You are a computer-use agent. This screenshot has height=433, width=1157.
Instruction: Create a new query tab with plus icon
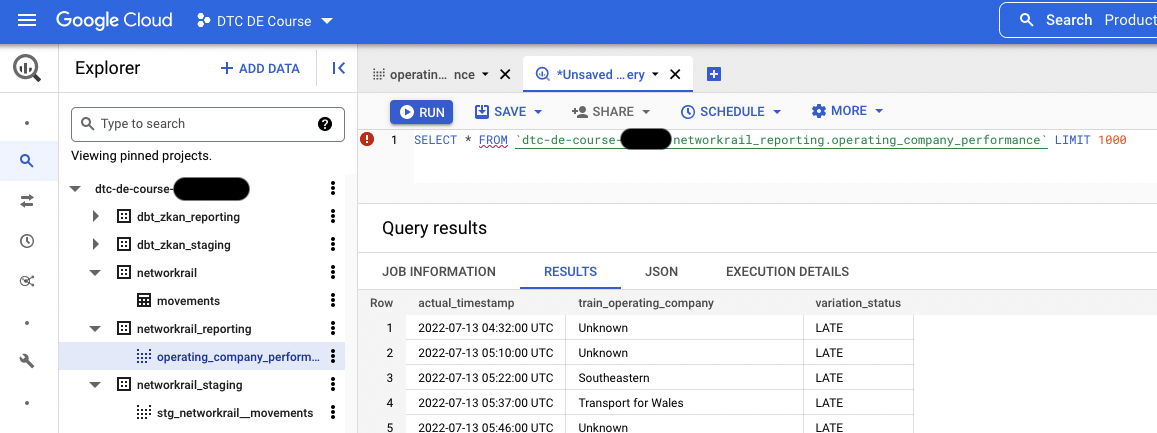[x=714, y=74]
